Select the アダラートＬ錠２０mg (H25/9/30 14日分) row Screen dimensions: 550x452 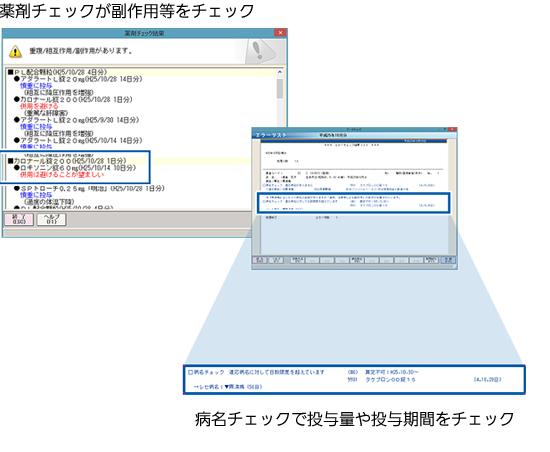[x=76, y=120]
